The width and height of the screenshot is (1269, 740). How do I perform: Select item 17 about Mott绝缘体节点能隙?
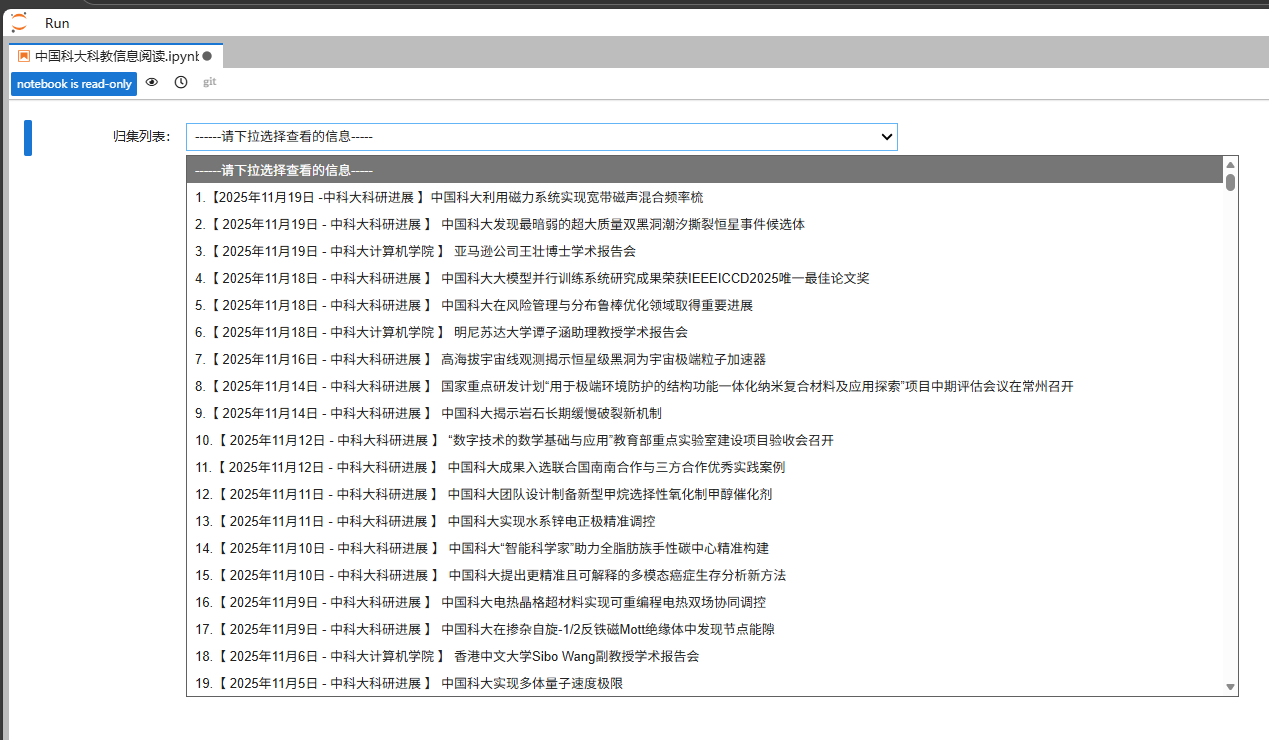pos(705,629)
